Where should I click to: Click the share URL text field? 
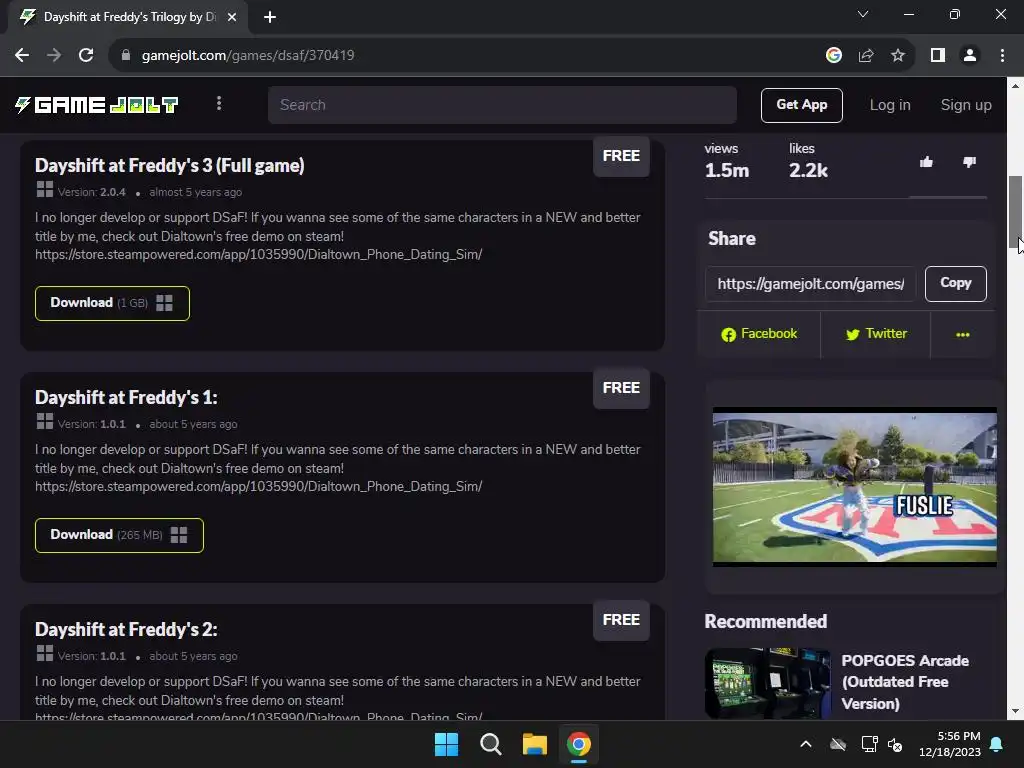[x=810, y=284]
